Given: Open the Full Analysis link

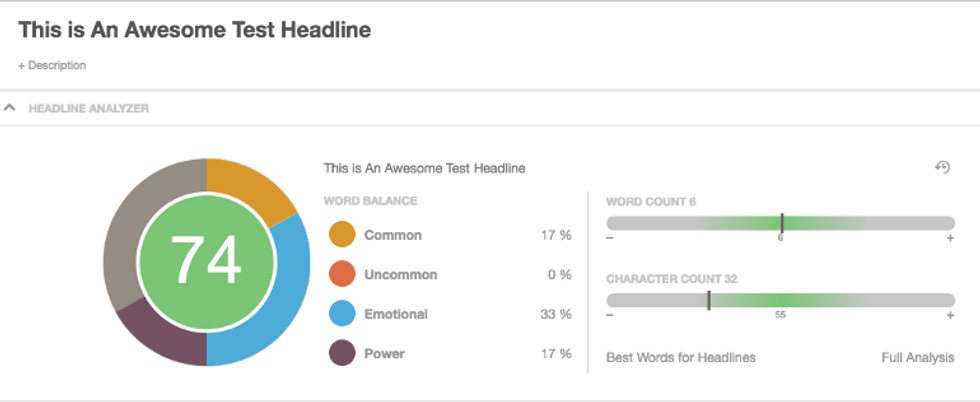Looking at the screenshot, I should pos(917,357).
